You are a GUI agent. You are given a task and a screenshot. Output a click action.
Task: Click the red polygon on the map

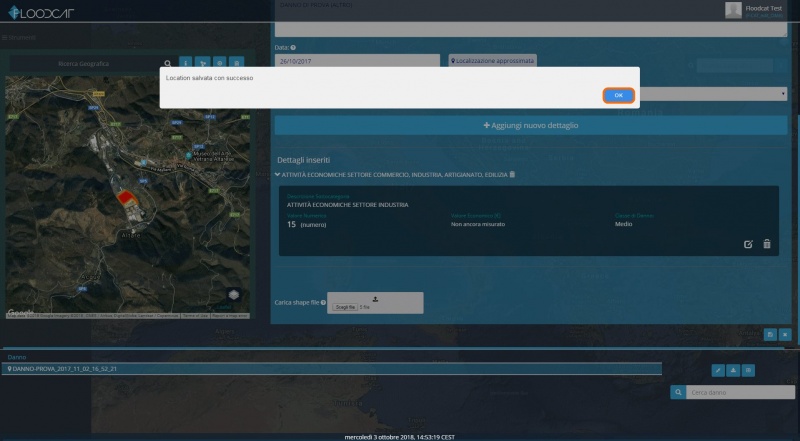pos(125,198)
